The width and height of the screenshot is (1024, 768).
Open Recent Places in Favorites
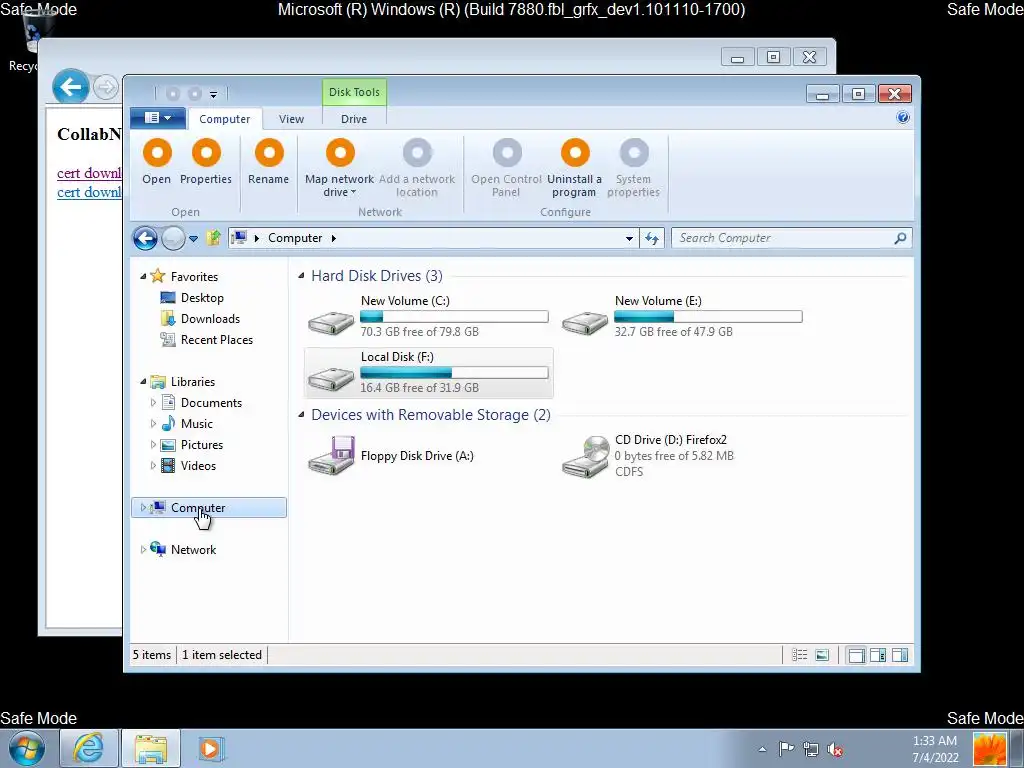[216, 340]
